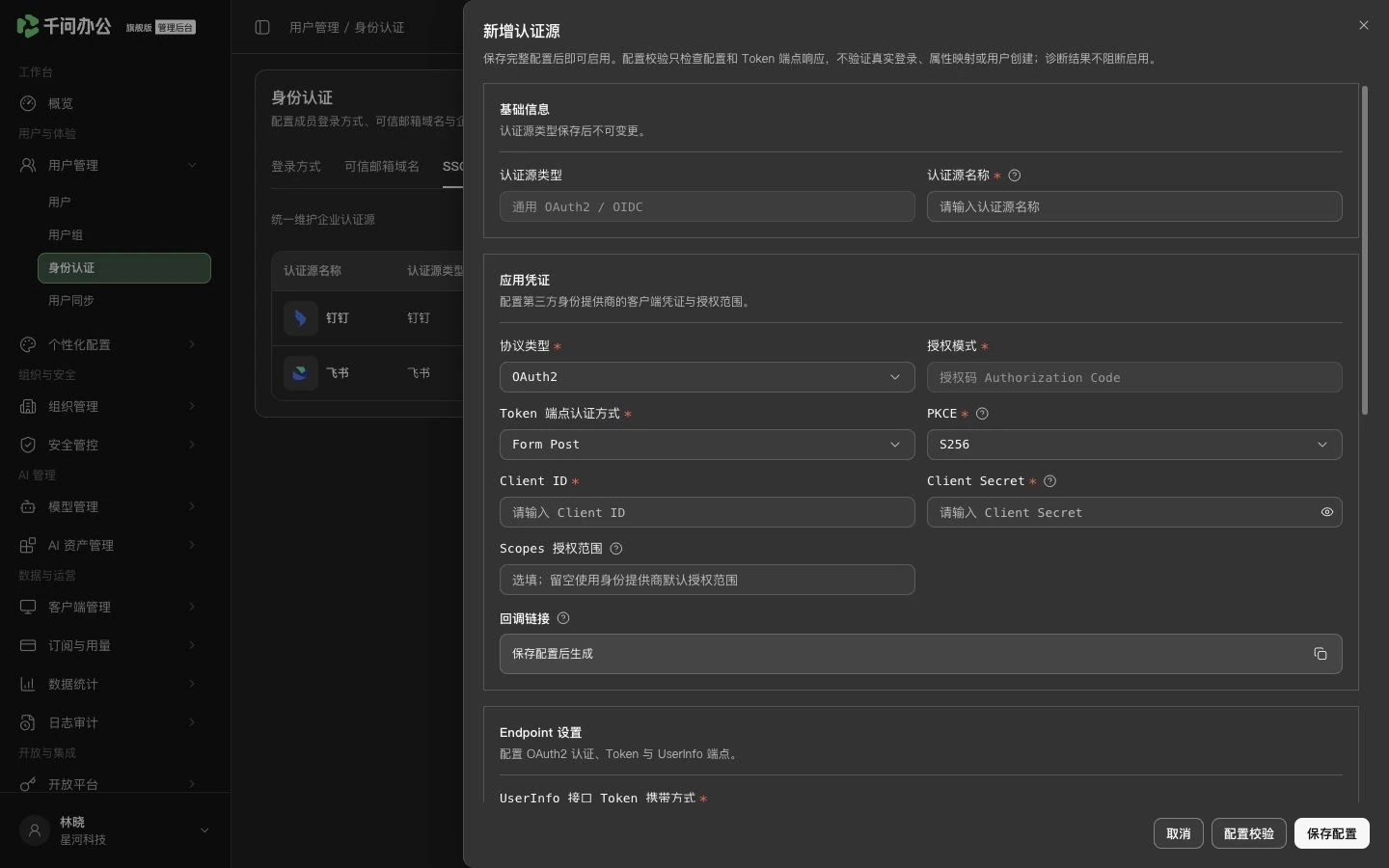Toggle Client Secret visibility eye icon
The image size is (1389, 868).
tap(1327, 512)
